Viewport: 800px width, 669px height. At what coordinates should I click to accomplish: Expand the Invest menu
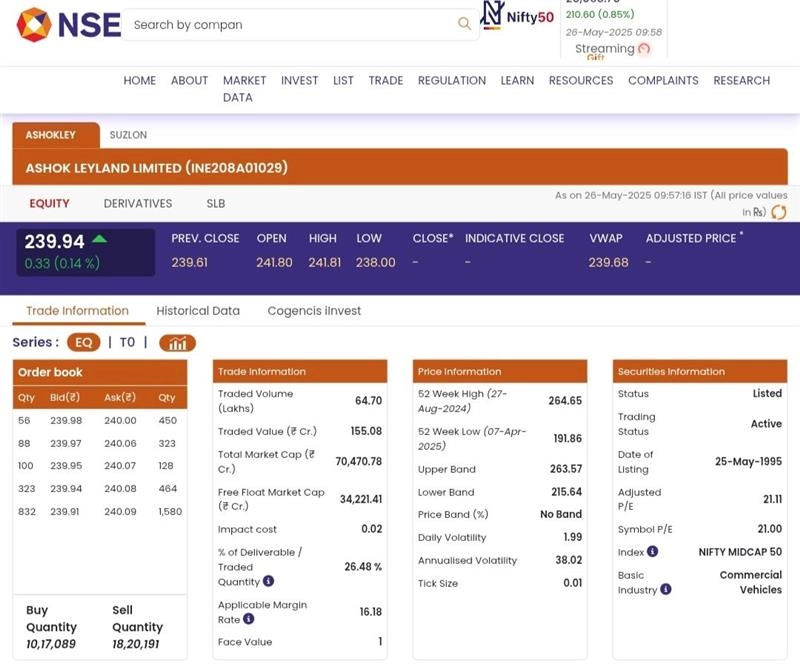(x=299, y=80)
